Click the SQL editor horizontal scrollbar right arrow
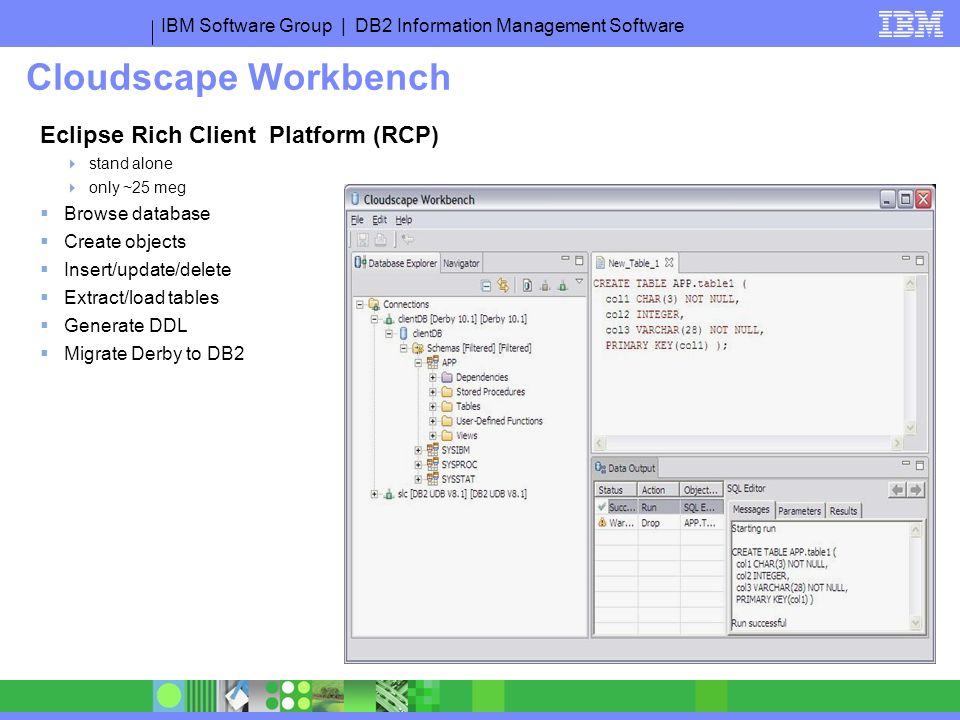Viewport: 960px width, 720px height. point(897,443)
